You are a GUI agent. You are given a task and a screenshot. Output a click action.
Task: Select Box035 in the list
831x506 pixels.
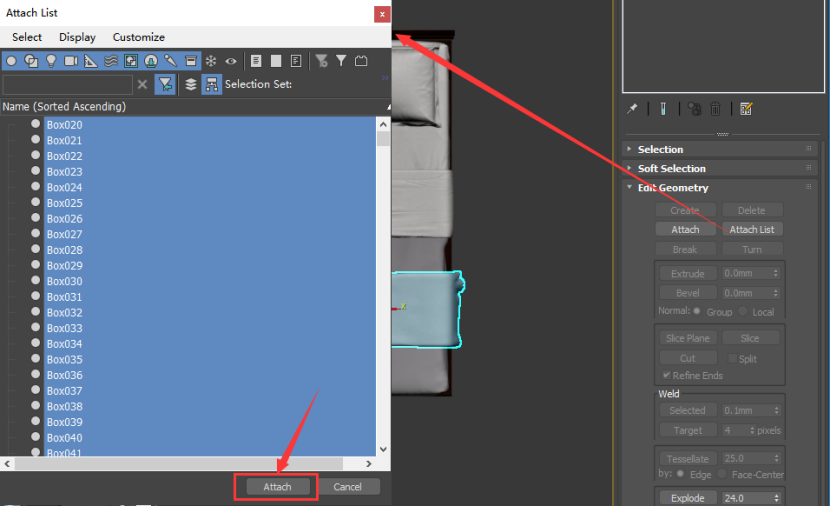64,360
